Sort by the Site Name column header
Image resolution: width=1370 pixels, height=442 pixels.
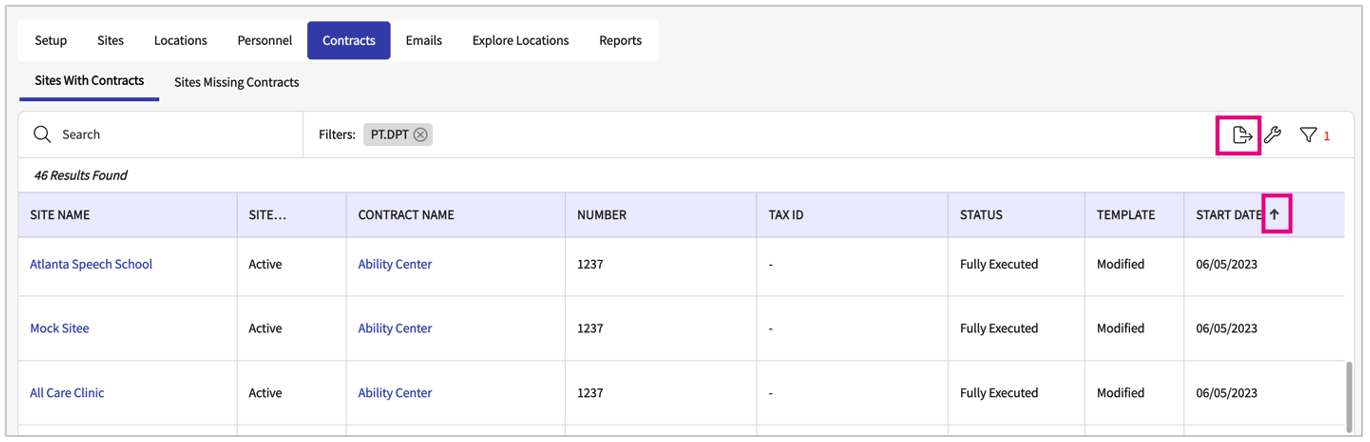pos(60,215)
